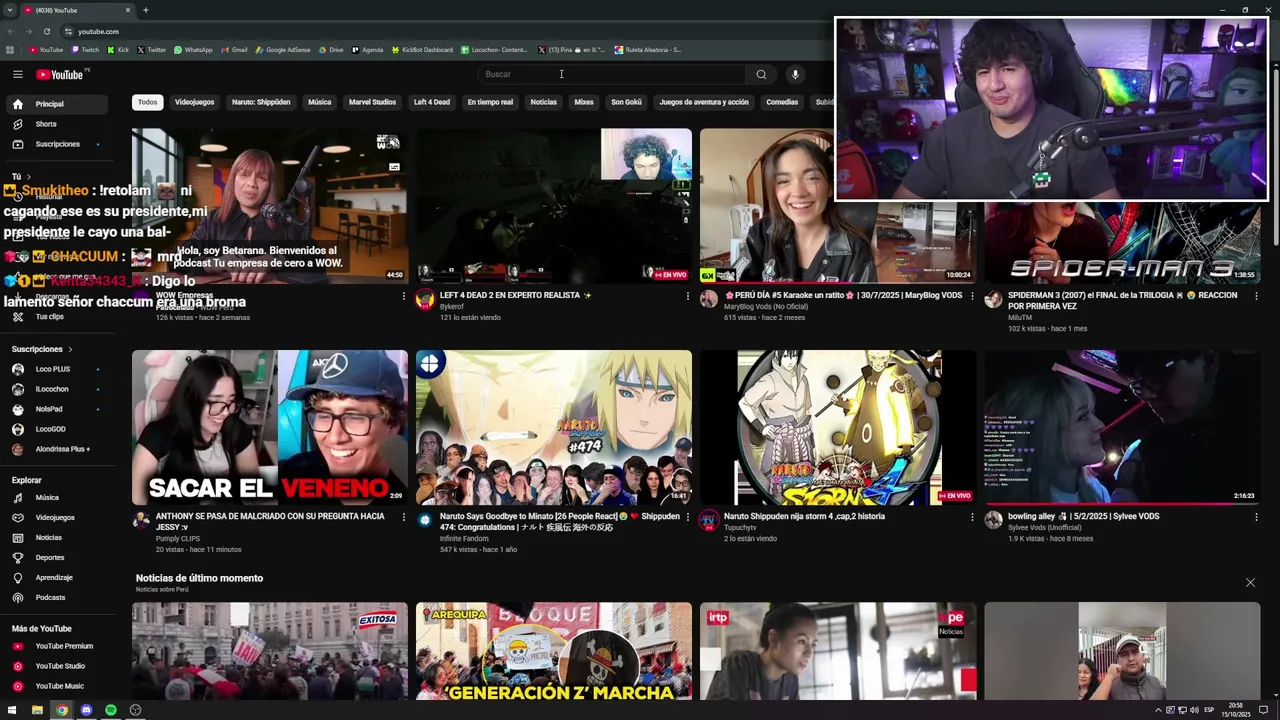Open Gmail bookmark
Screen dimensions: 1280x720
[234, 50]
